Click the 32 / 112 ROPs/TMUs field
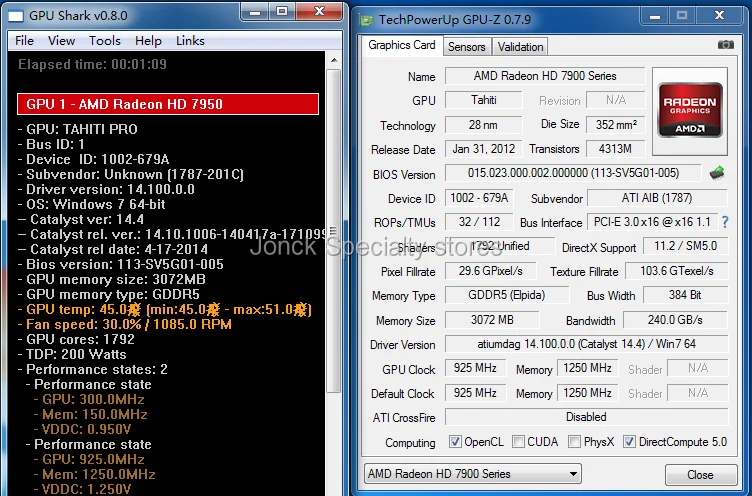The width and height of the screenshot is (752, 496). tap(479, 222)
